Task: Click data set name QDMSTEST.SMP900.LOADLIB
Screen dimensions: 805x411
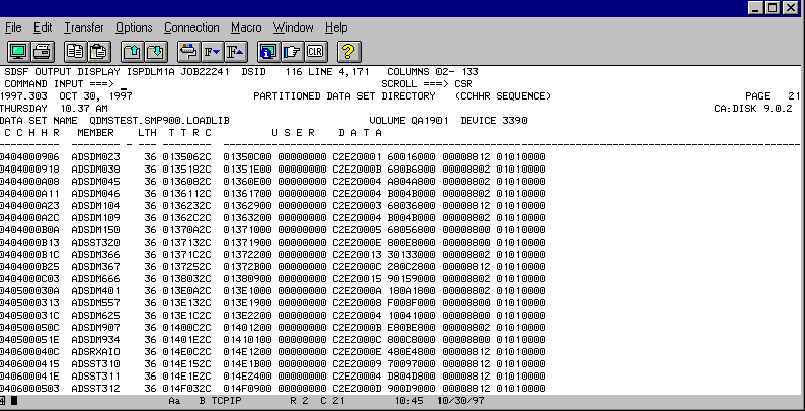Action: (159, 121)
